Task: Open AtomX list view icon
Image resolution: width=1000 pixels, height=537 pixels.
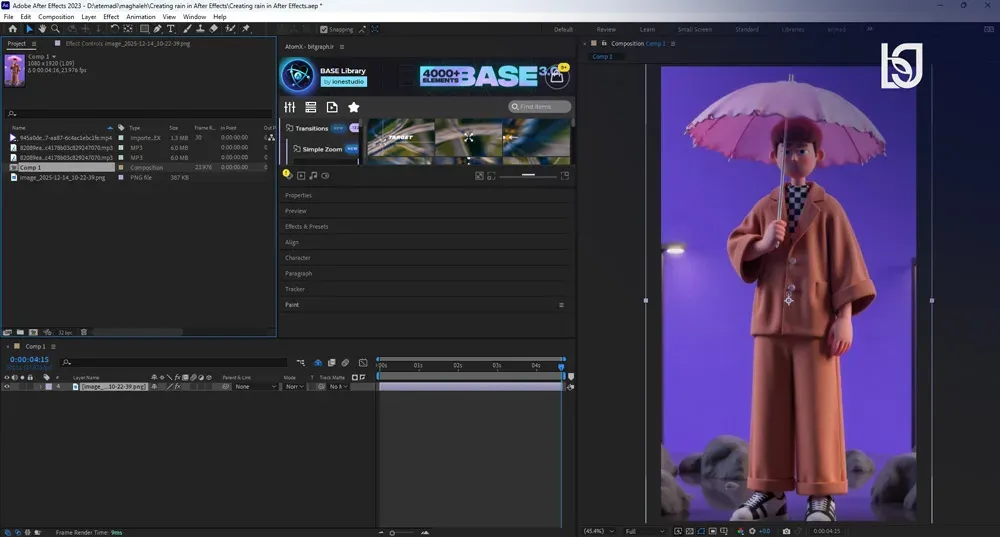Action: [311, 107]
